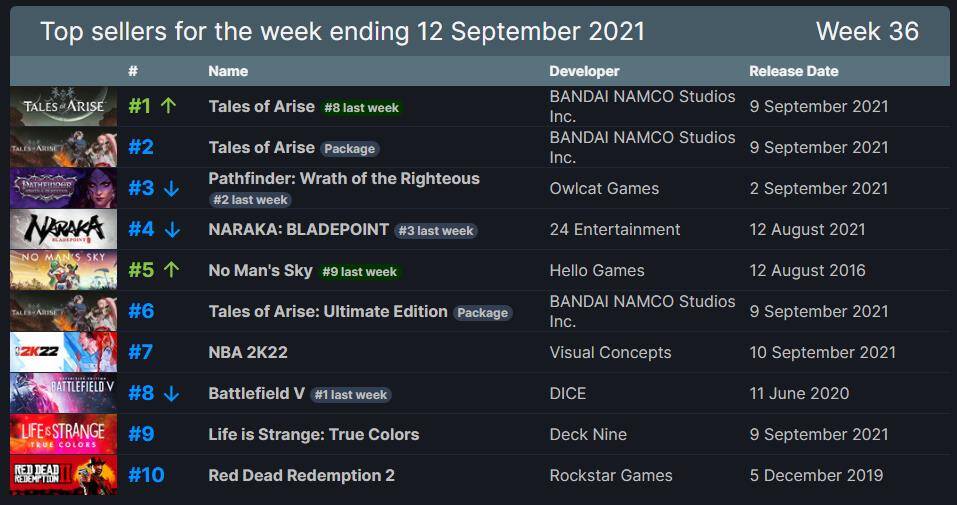Open the Pathfinder: Wrath of the Righteous link
Screen dimensions: 957x505
[344, 178]
